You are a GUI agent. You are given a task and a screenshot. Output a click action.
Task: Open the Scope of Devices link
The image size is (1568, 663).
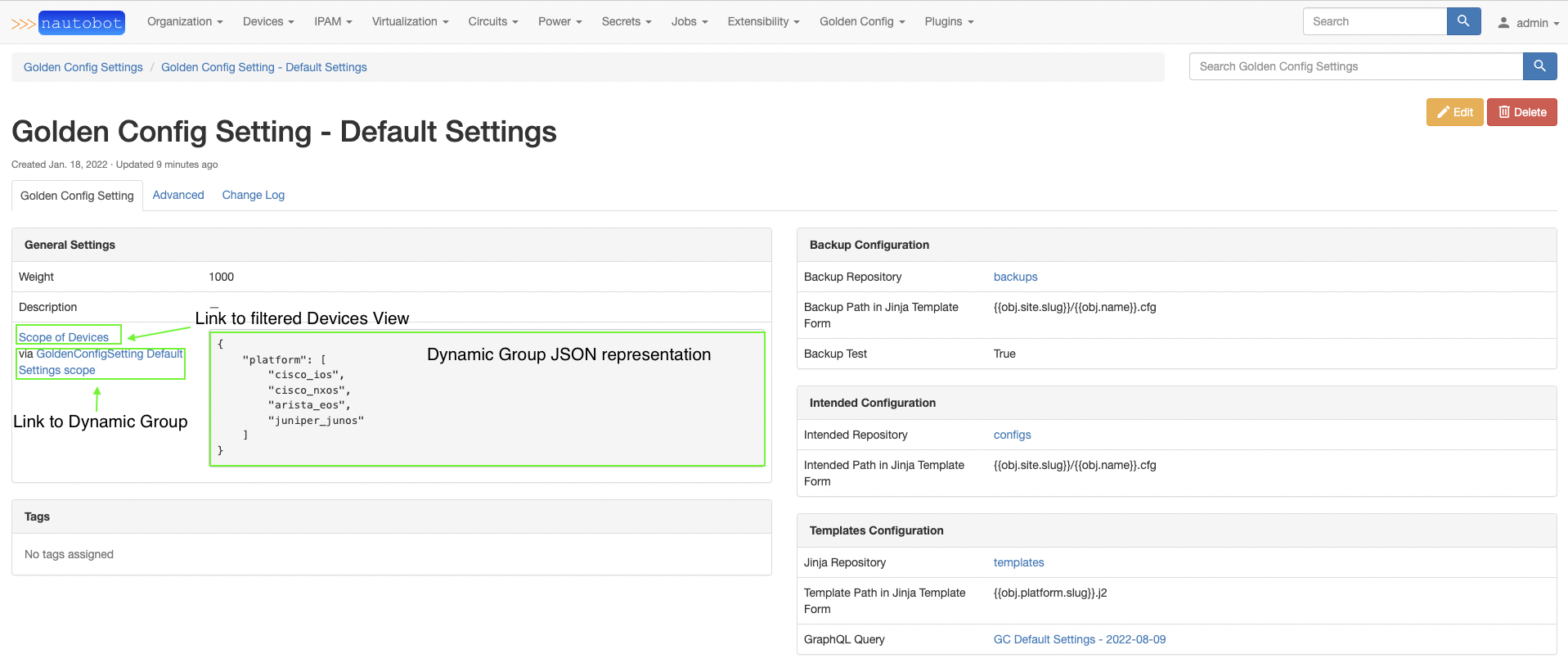tap(64, 337)
